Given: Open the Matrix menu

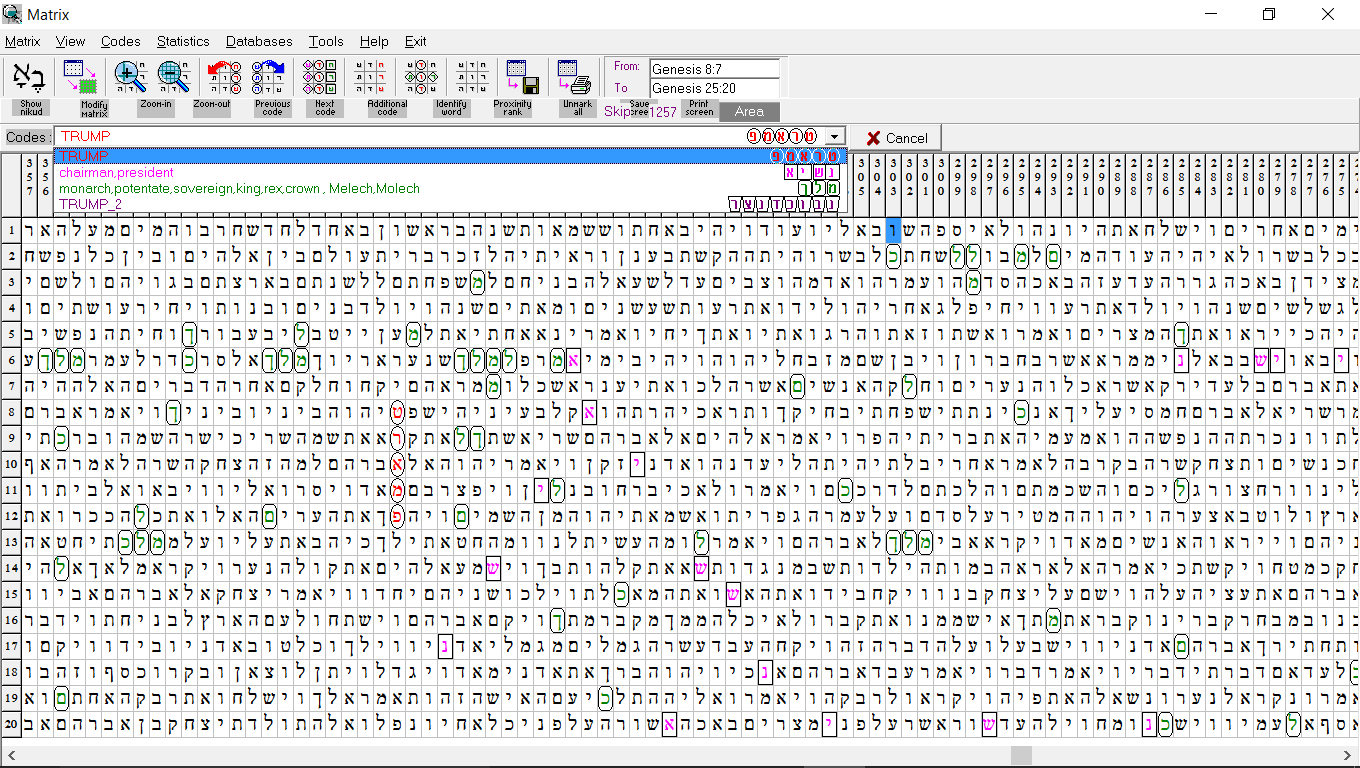Looking at the screenshot, I should pos(22,41).
